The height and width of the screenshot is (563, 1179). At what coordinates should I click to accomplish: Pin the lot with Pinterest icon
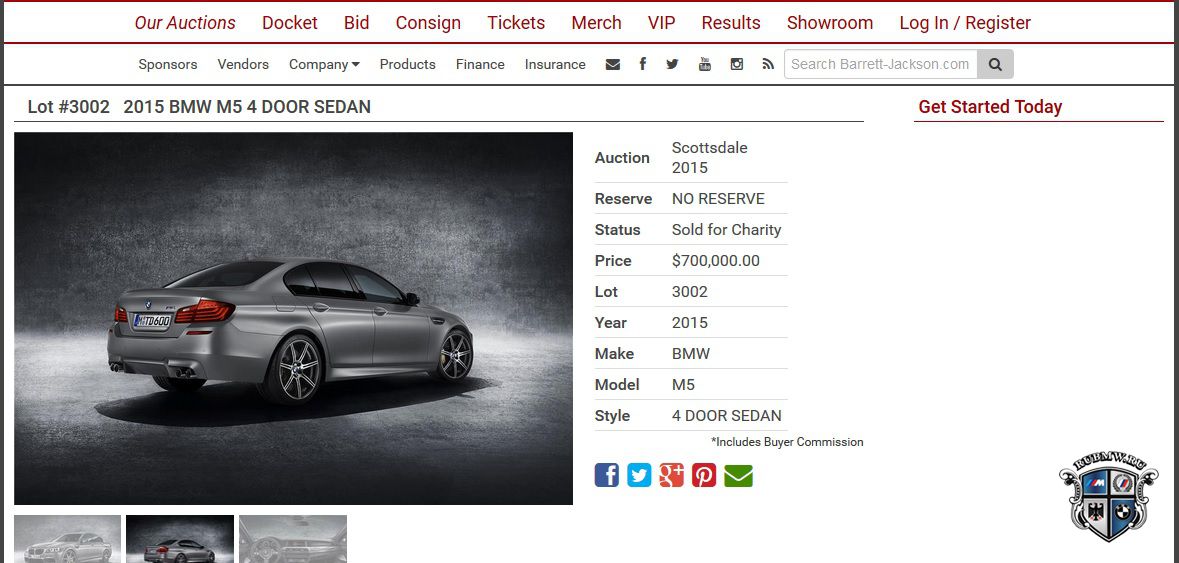pos(704,475)
